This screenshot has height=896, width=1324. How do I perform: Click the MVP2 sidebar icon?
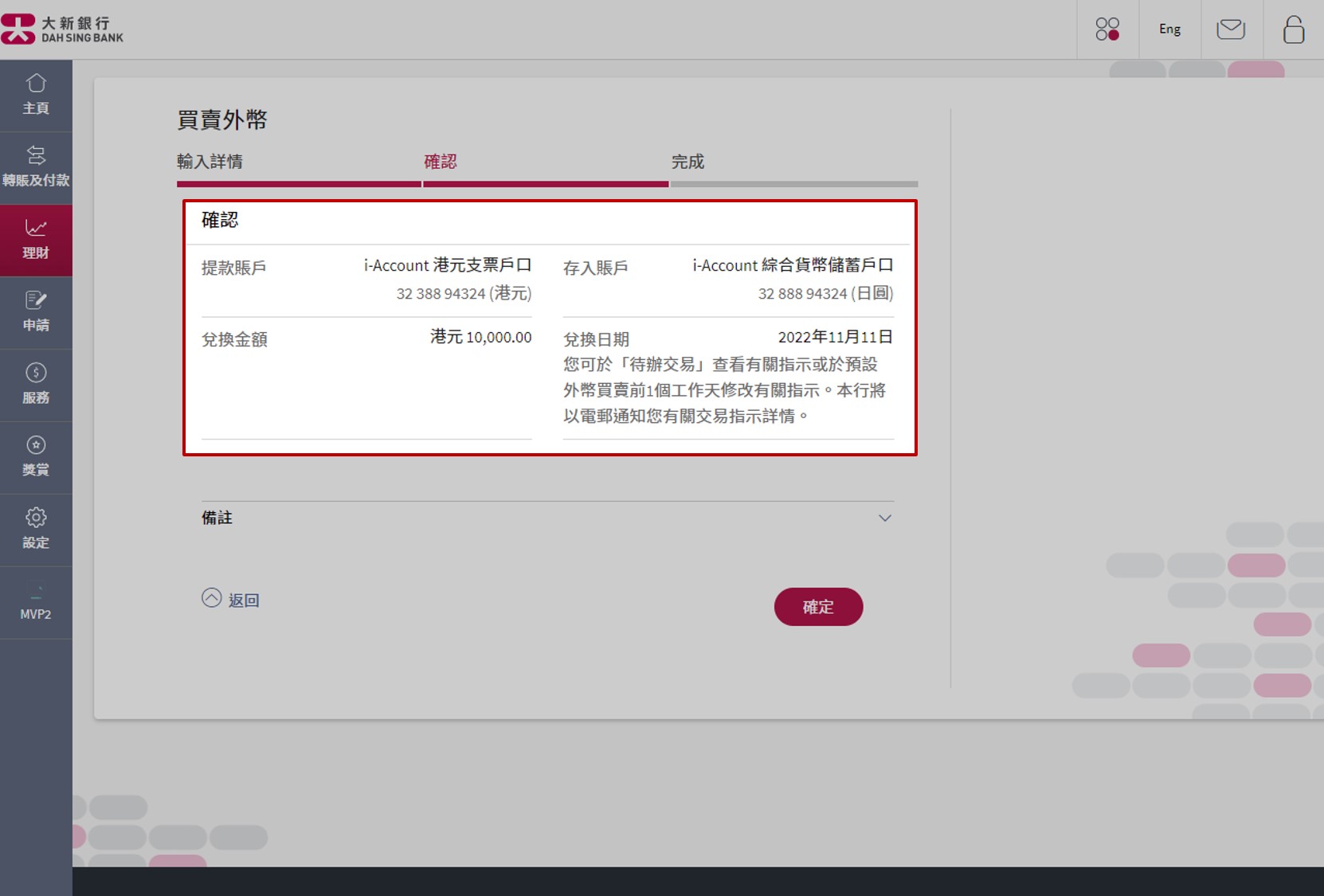pyautogui.click(x=36, y=602)
